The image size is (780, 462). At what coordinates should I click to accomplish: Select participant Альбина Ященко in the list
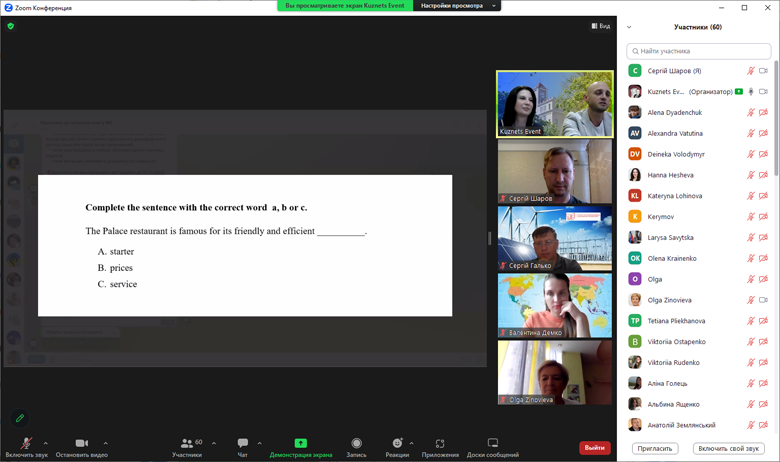click(x=698, y=404)
